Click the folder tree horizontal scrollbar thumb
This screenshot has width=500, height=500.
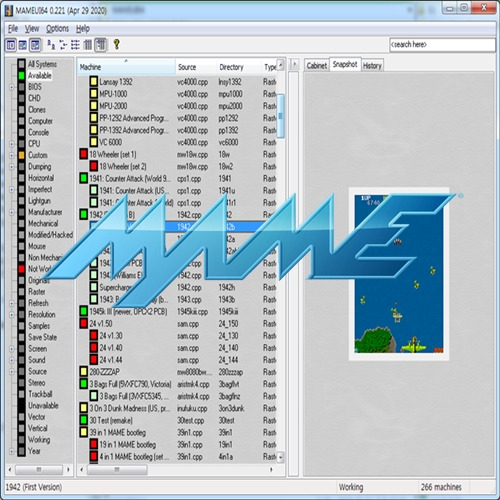pyautogui.click(x=39, y=469)
